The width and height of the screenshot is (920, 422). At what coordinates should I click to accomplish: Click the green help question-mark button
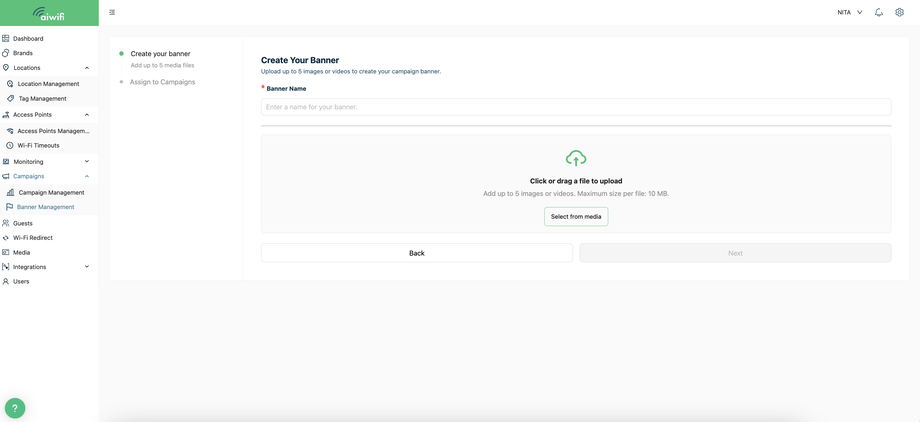(15, 408)
